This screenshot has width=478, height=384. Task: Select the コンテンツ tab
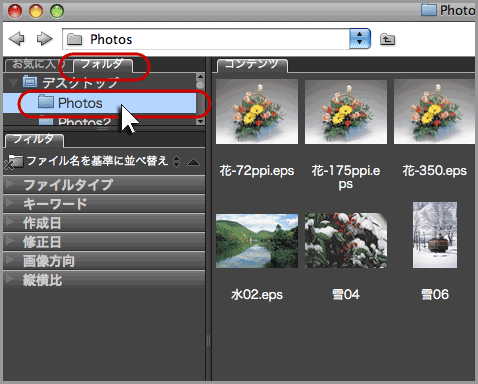click(x=252, y=64)
